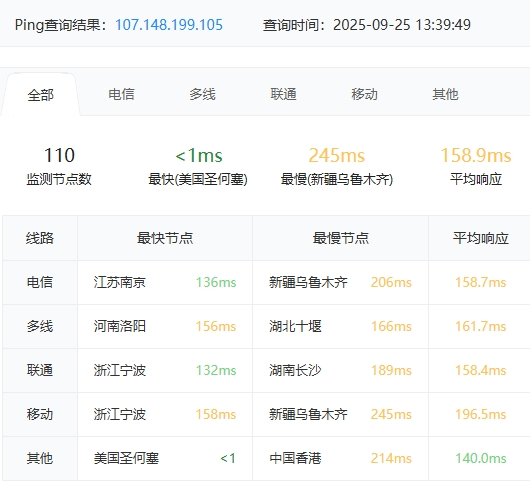Click the 245ms slowest node statistic
The width and height of the screenshot is (530, 491).
337,166
